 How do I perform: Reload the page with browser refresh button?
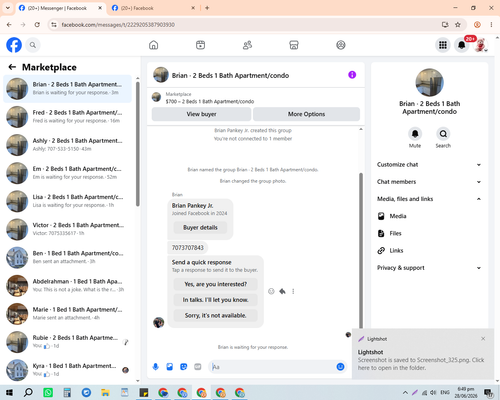[37, 25]
